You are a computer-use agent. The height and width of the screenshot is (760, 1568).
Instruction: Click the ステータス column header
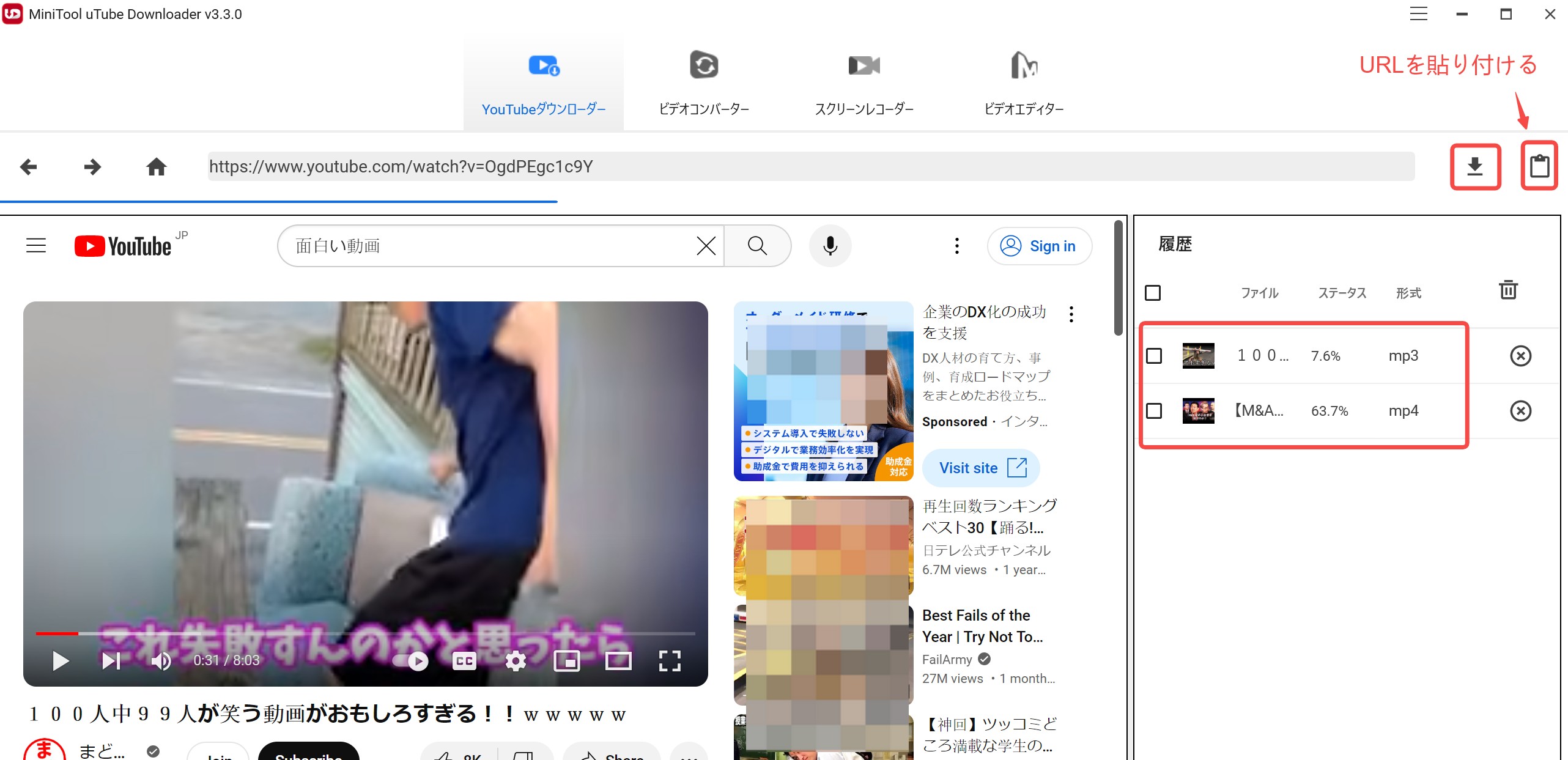coord(1342,293)
